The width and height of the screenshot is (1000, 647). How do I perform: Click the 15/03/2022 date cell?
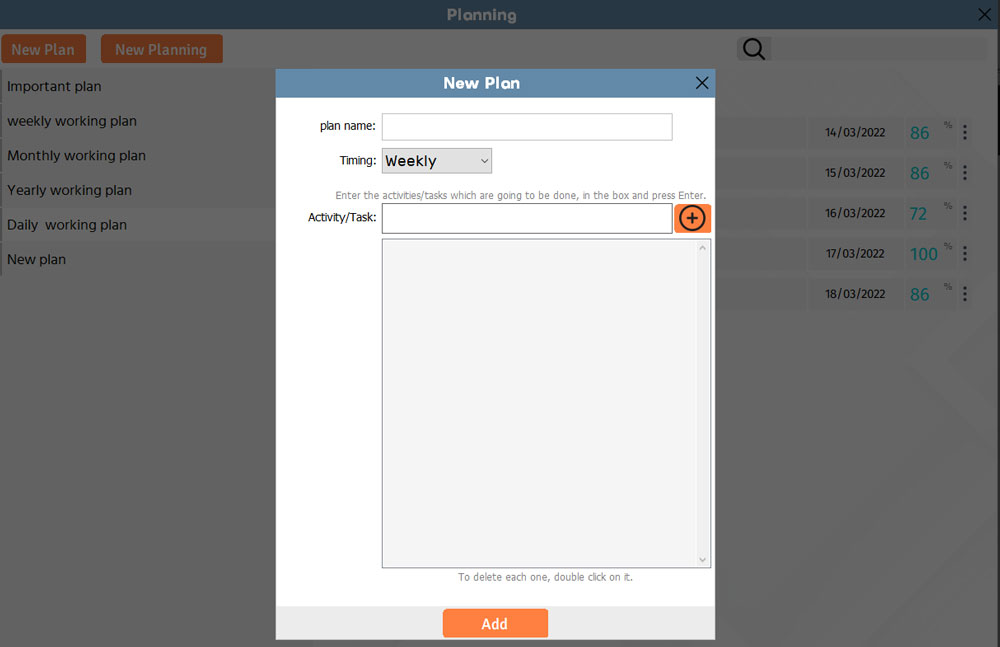pos(855,173)
